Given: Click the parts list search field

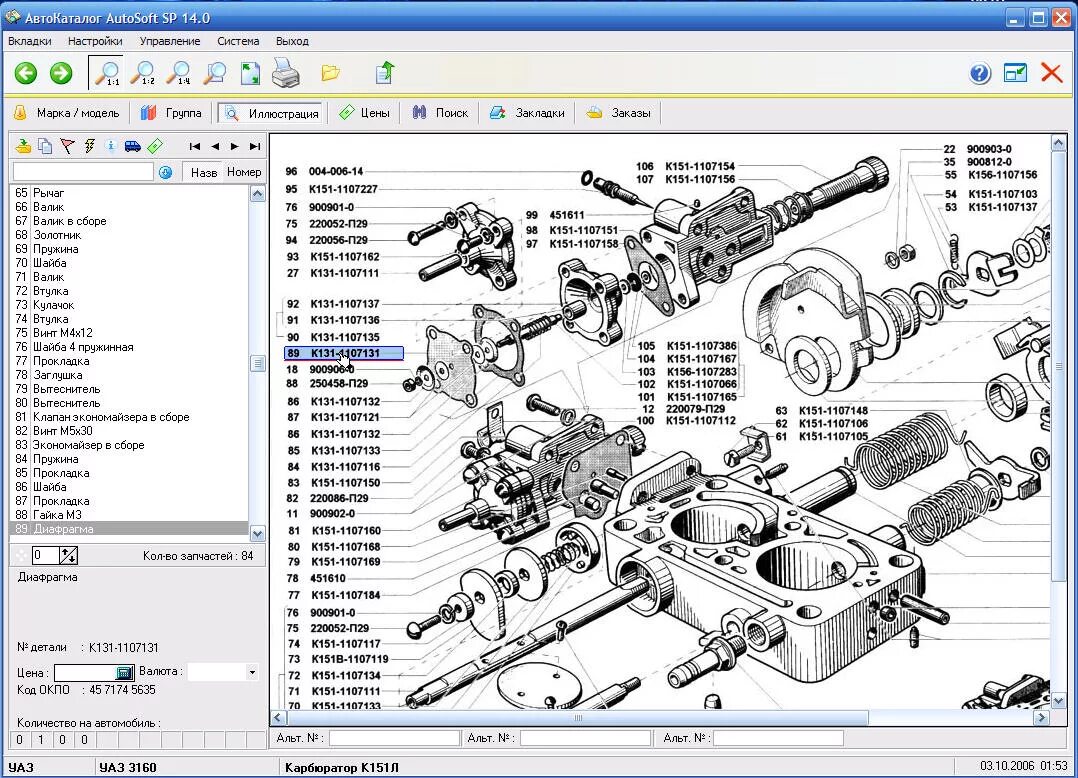Looking at the screenshot, I should coord(83,172).
